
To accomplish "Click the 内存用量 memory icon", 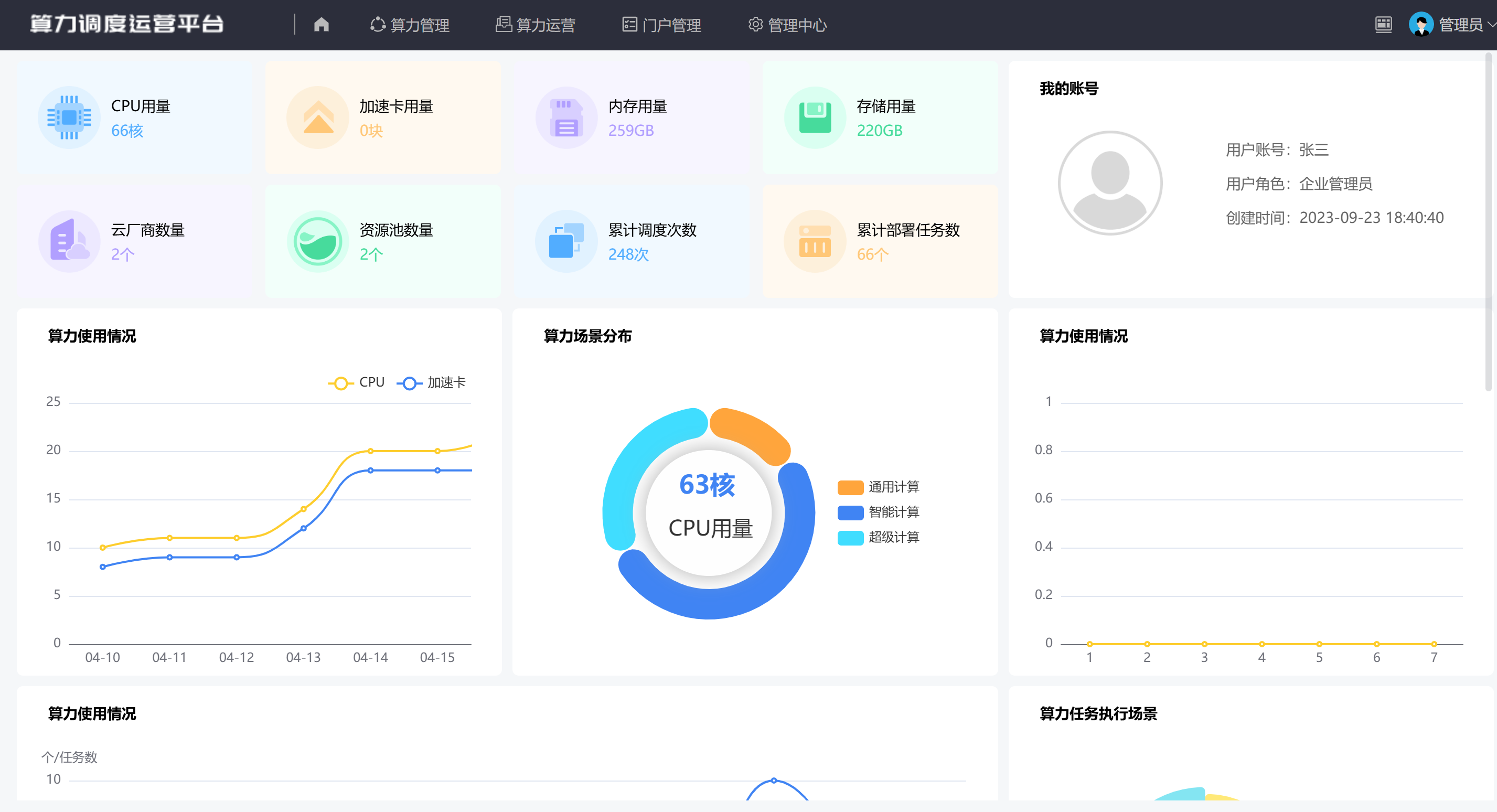I will 566,117.
